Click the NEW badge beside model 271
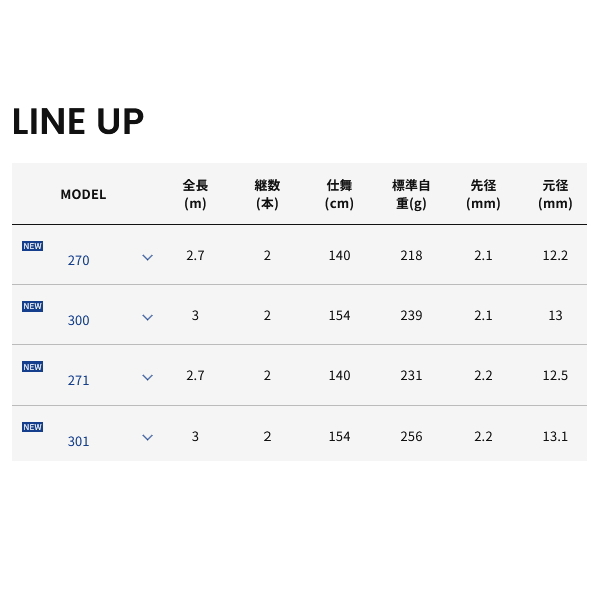The image size is (600, 600). [x=33, y=367]
